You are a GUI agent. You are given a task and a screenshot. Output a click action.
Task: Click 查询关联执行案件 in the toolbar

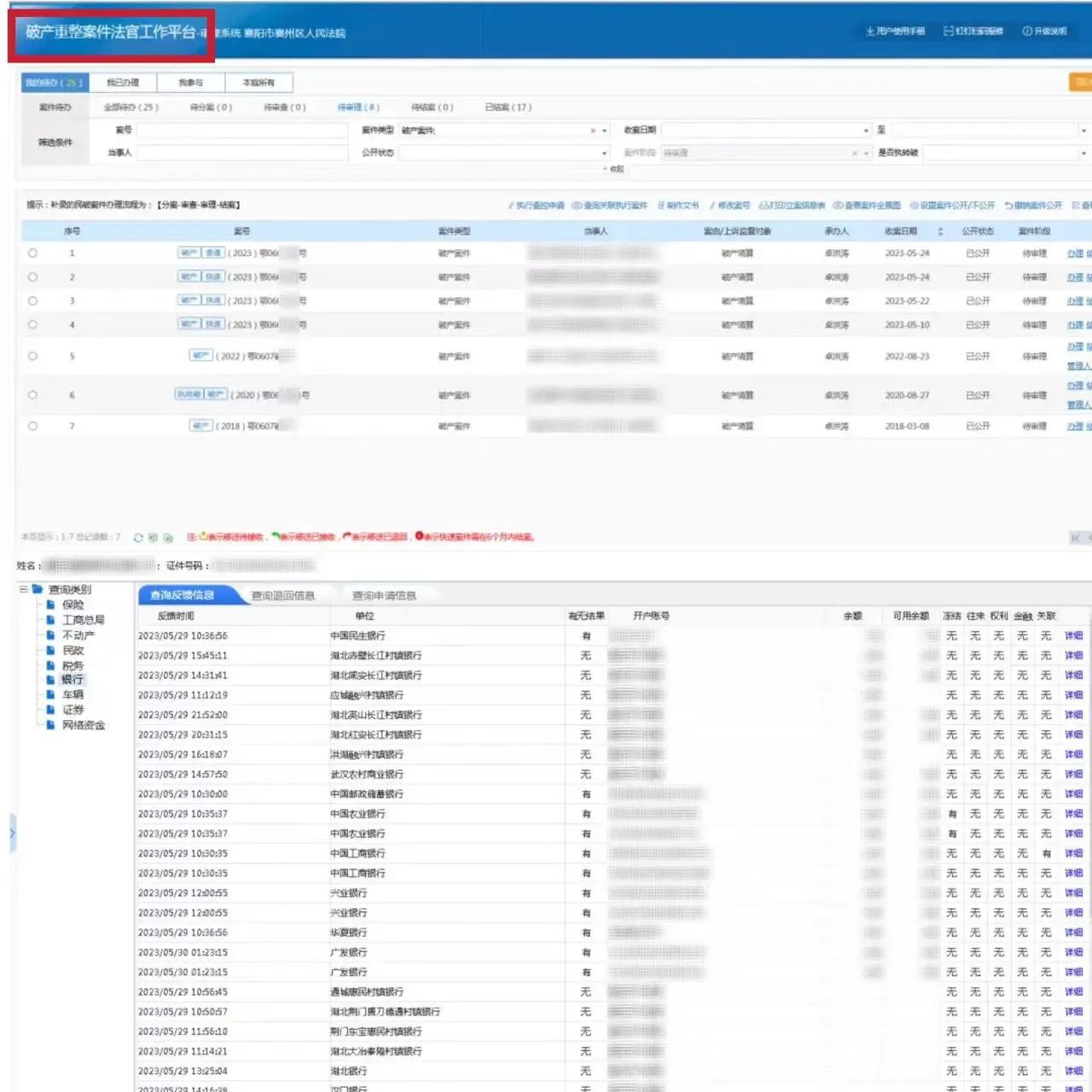(609, 206)
